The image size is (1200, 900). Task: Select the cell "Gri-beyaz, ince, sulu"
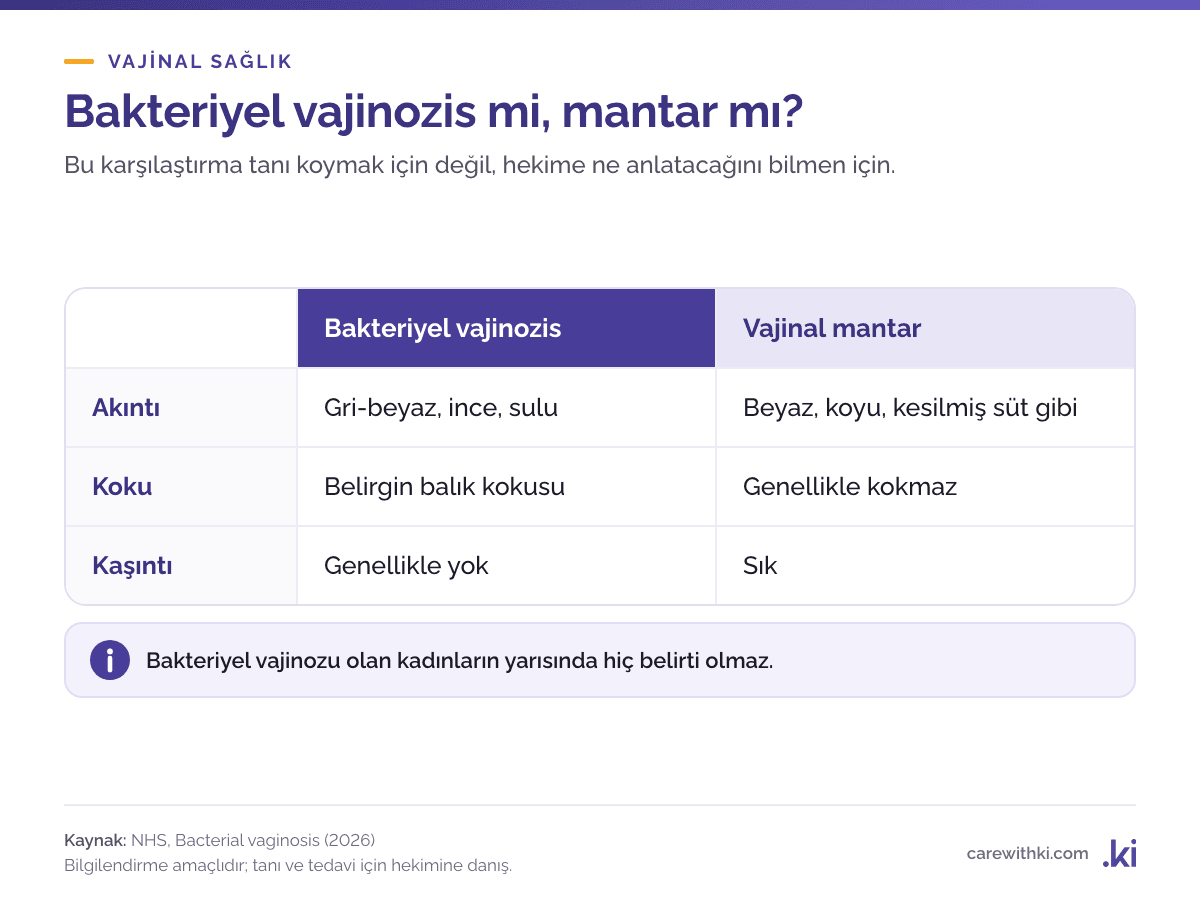click(x=506, y=407)
